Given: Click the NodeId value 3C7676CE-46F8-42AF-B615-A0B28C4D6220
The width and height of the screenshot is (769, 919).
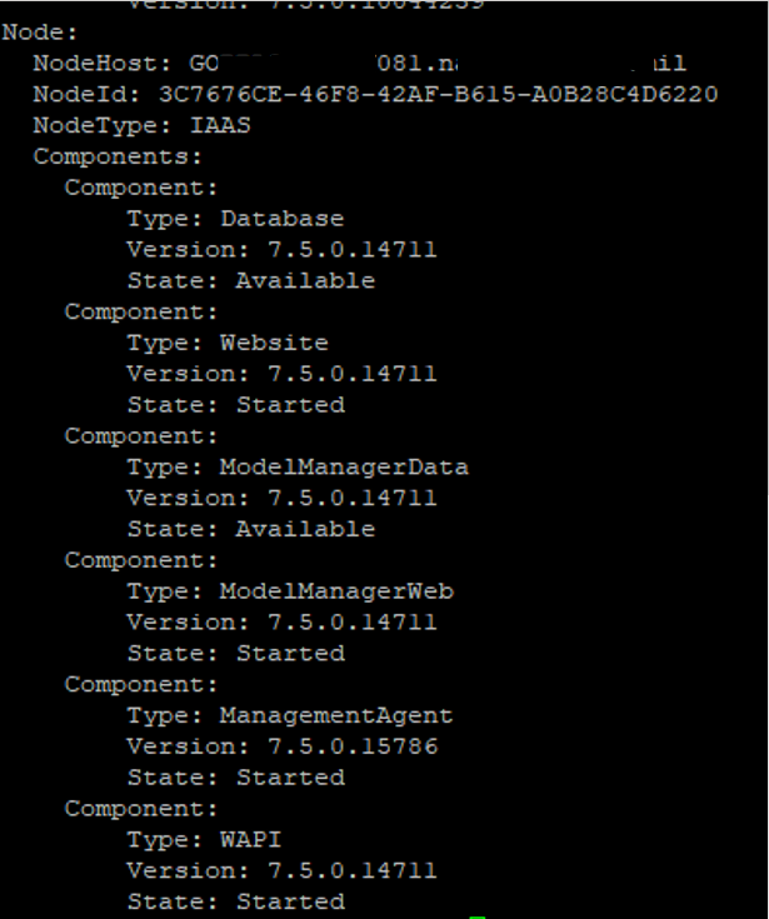Looking at the screenshot, I should point(438,95).
